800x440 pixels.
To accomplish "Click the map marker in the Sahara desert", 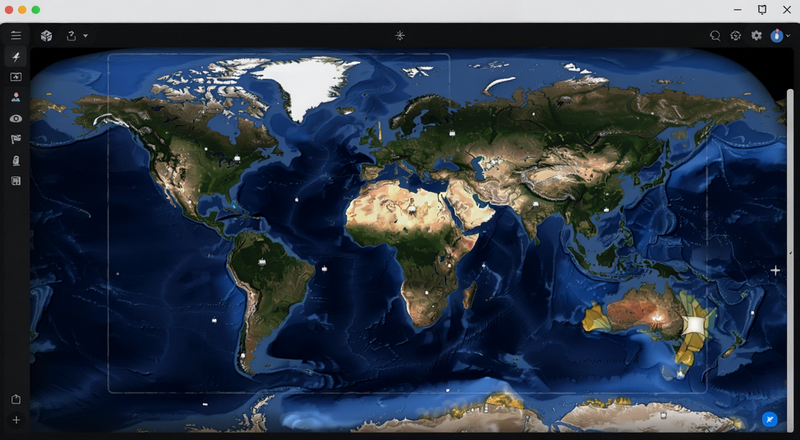I will pos(412,209).
